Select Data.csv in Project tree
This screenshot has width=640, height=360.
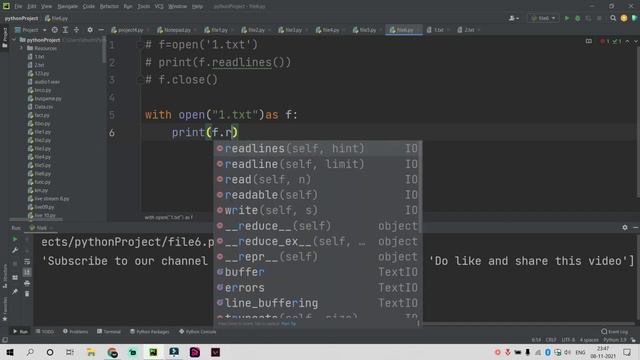[x=40, y=107]
